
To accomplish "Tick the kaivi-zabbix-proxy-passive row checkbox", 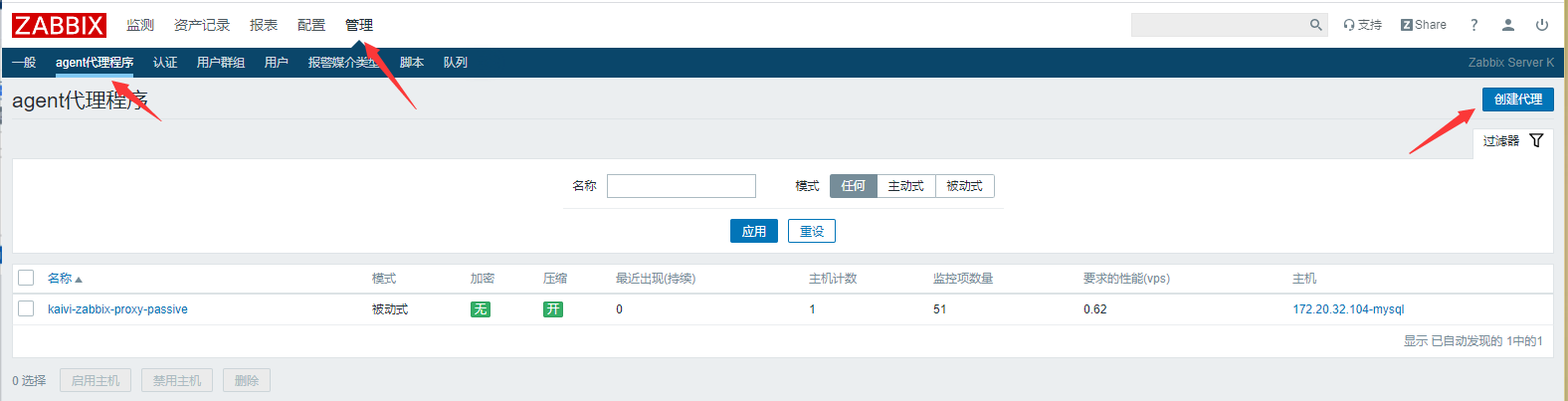I will [26, 308].
